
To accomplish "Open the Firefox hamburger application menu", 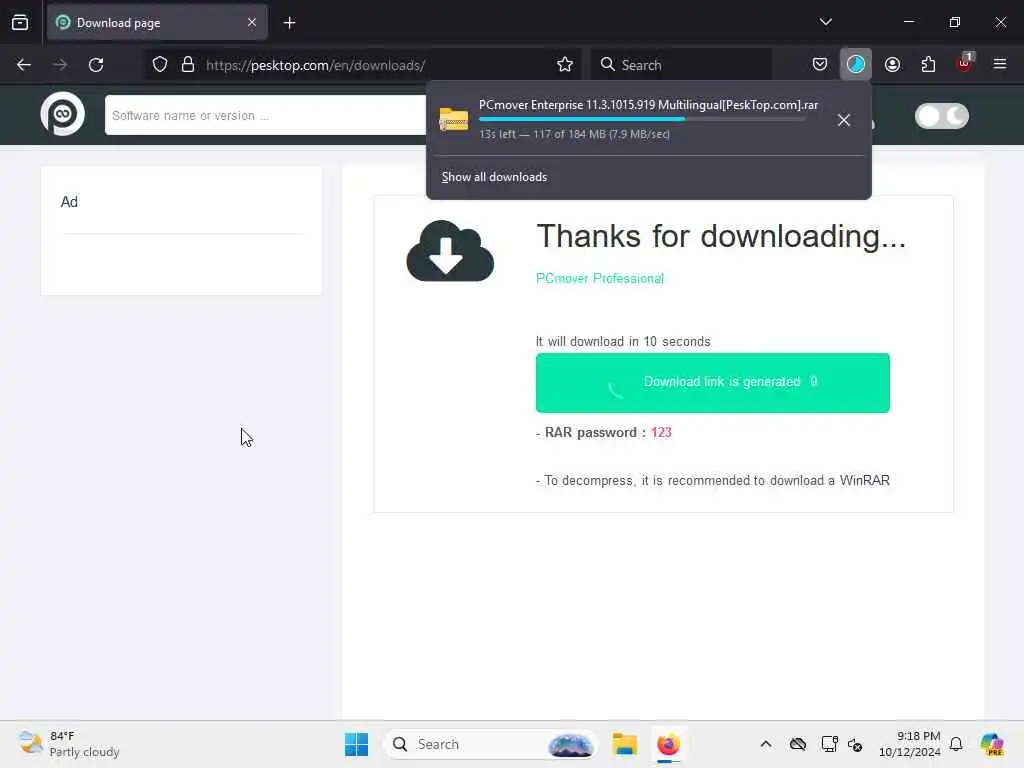I will click(1000, 64).
